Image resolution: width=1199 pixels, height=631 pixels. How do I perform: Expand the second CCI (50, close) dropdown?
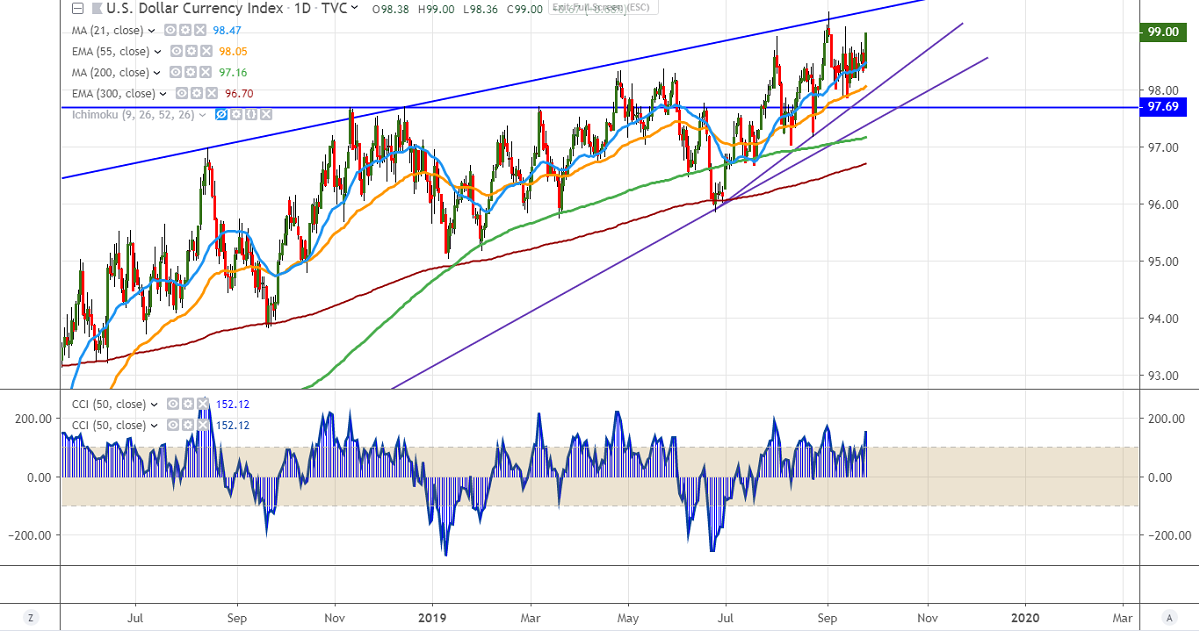click(x=154, y=425)
